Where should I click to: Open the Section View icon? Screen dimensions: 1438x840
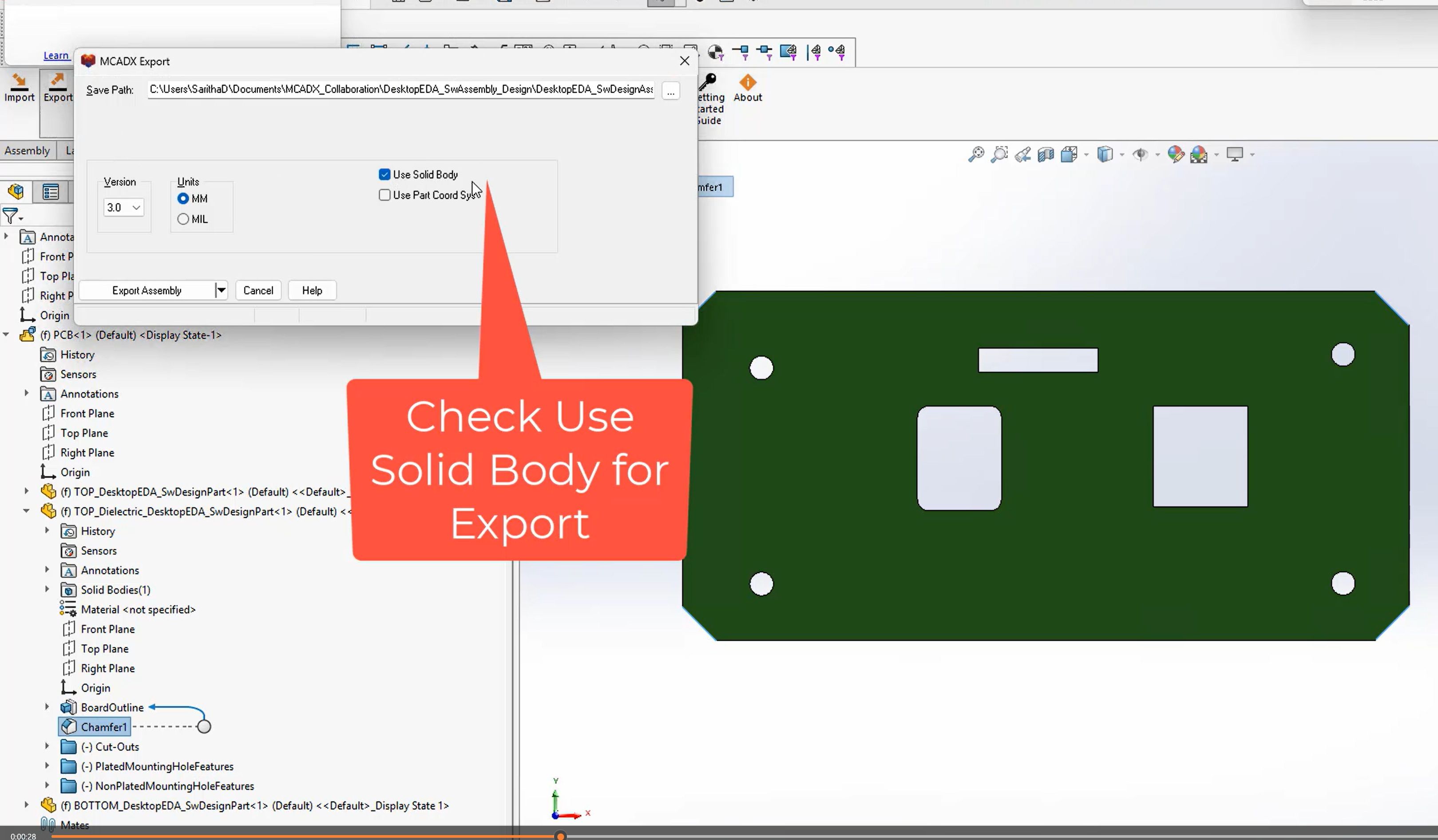tap(1046, 154)
